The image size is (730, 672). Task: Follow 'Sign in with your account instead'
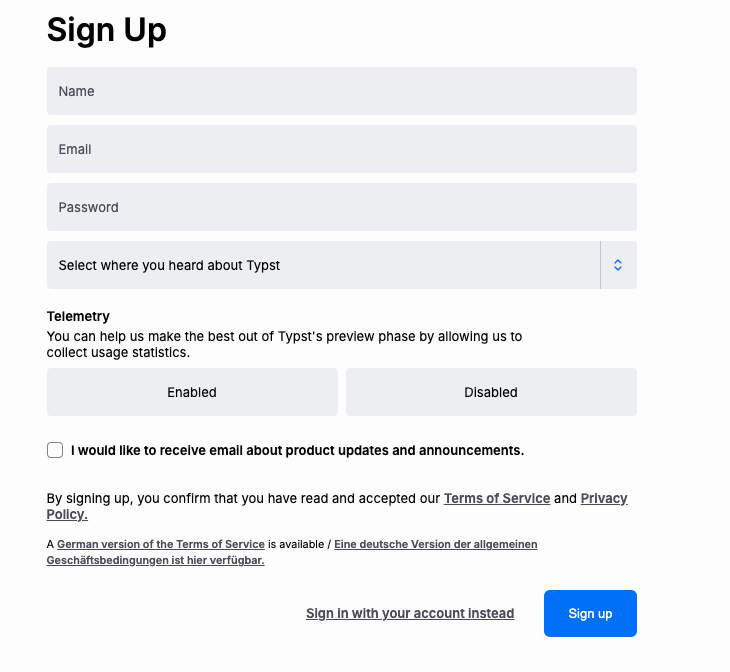pos(410,613)
